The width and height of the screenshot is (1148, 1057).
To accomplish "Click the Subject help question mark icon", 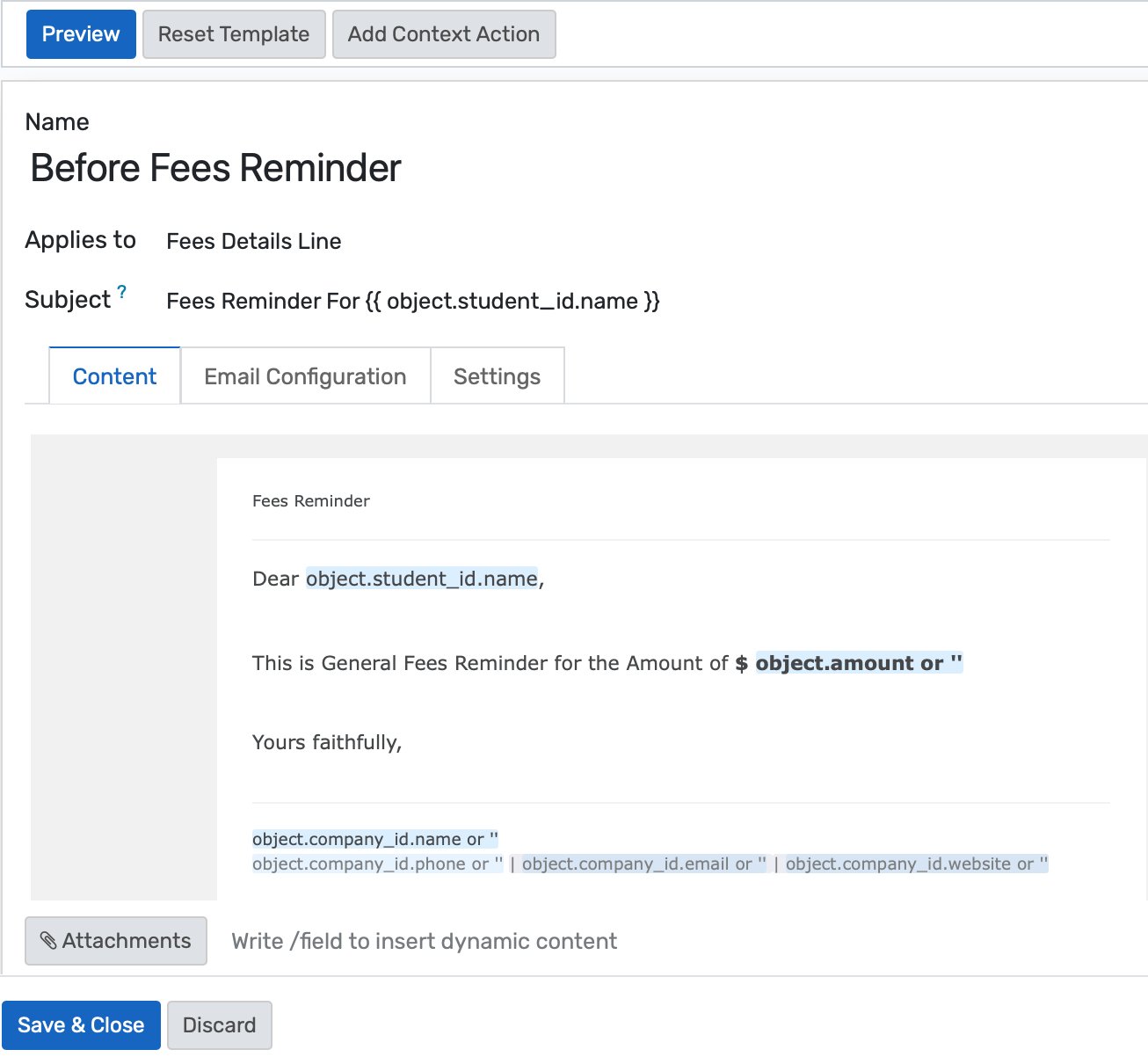I will pos(122,292).
